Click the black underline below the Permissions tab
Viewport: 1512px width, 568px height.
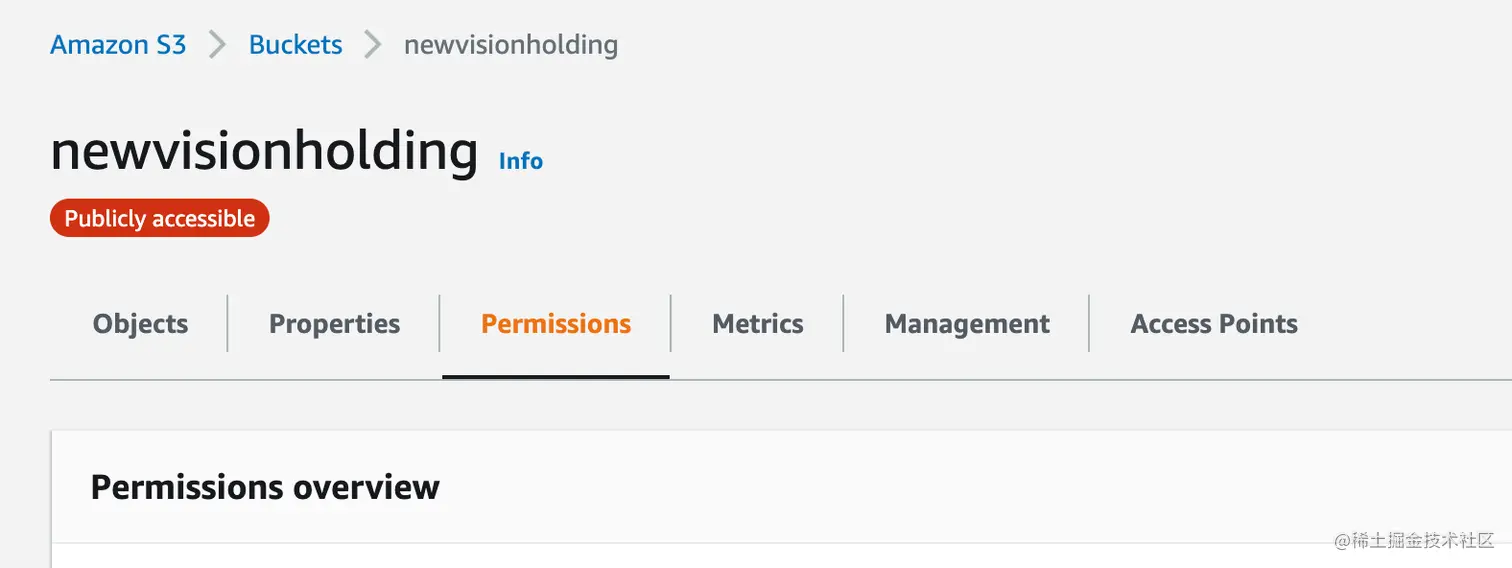point(556,377)
